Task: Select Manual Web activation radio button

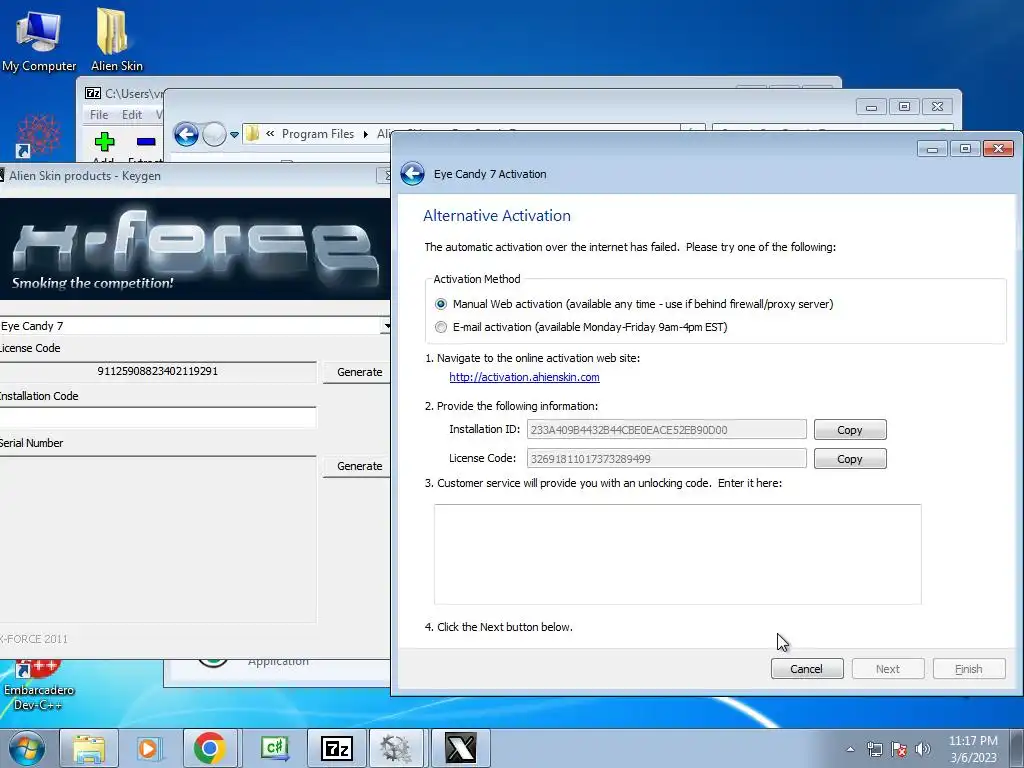Action: coord(441,304)
